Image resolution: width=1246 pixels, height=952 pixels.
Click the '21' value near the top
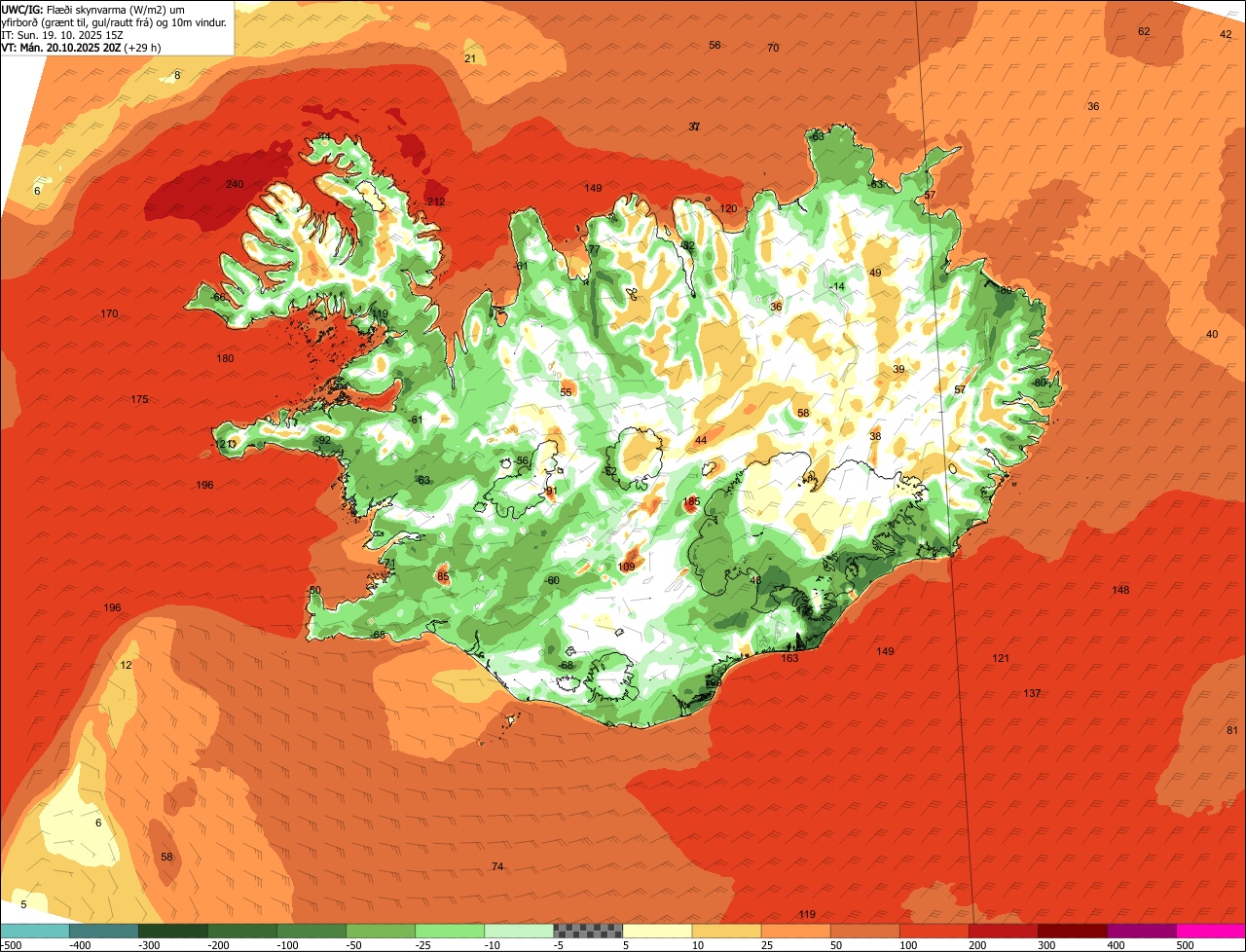pyautogui.click(x=470, y=58)
